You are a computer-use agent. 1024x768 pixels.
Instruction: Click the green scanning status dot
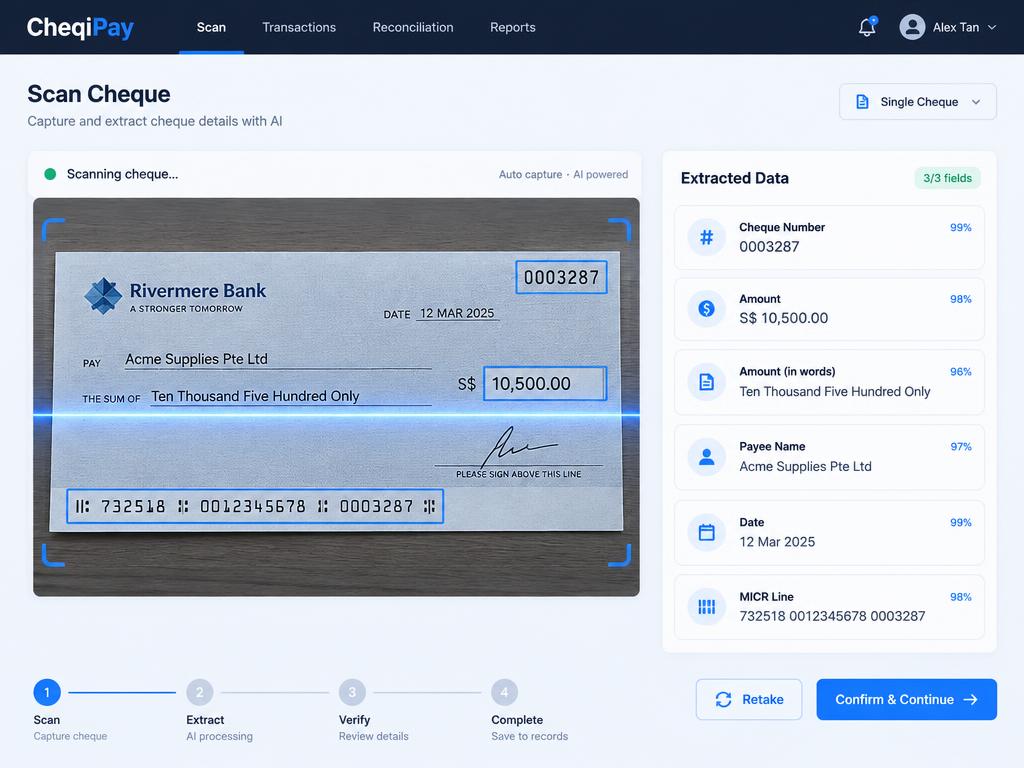[50, 174]
